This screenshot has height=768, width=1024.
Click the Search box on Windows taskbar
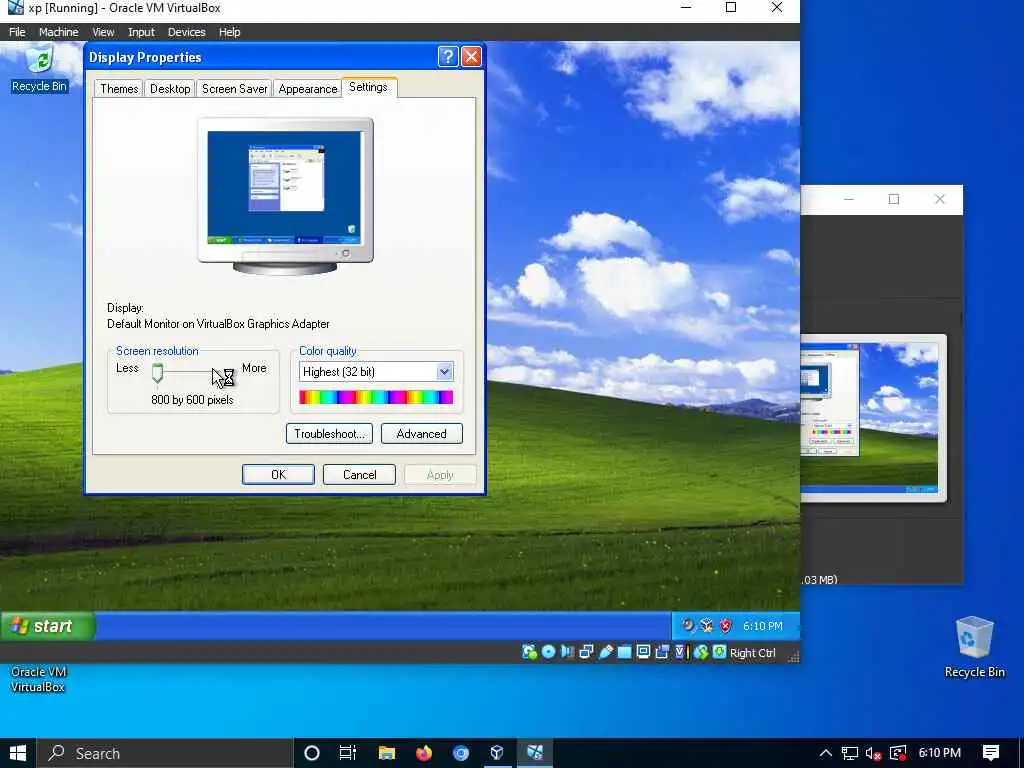tap(165, 753)
